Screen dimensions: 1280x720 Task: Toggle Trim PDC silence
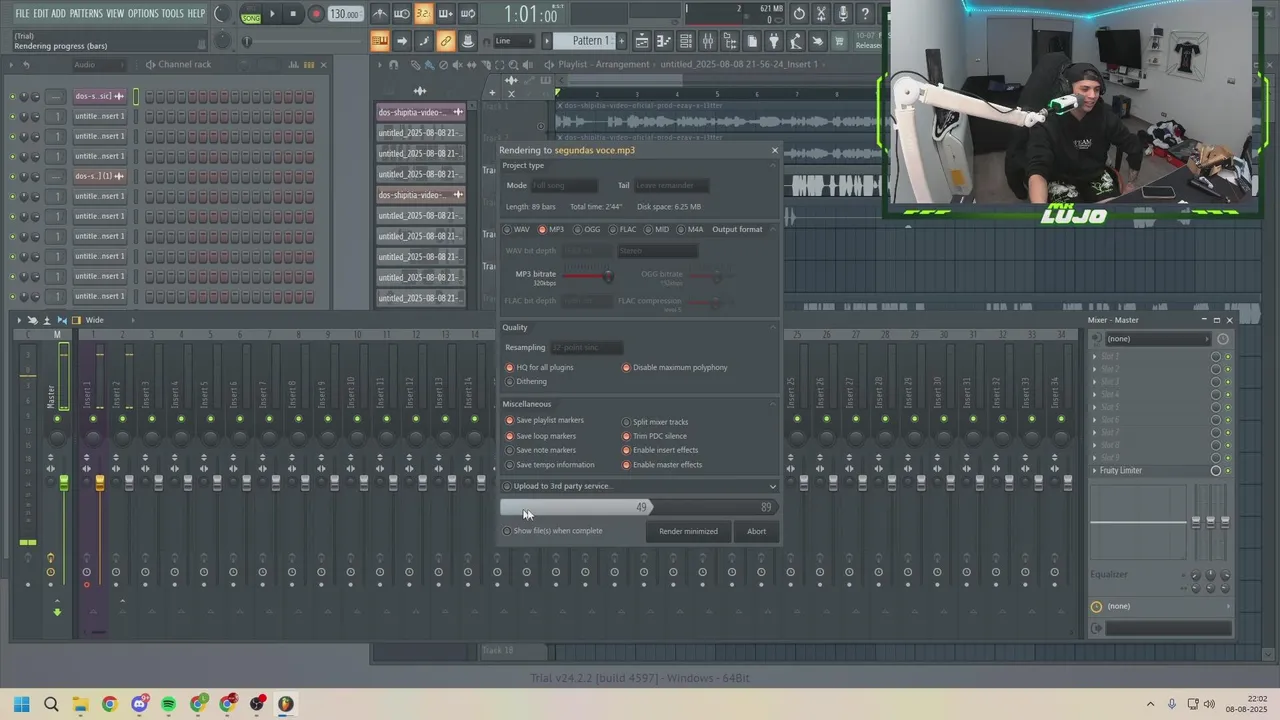(654, 437)
